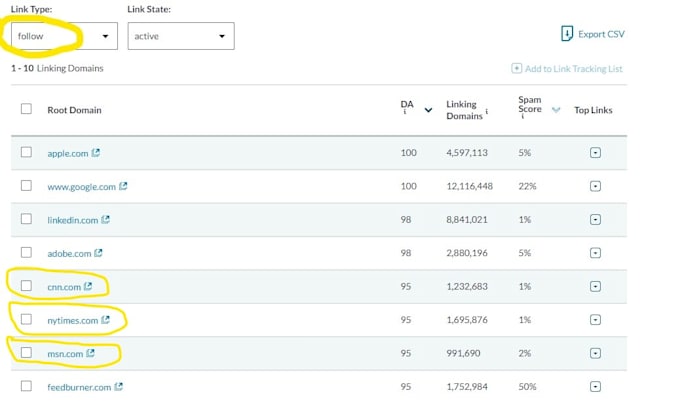The height and width of the screenshot is (401, 680).
Task: Click external-link icon next to apple.com
Action: [x=96, y=152]
